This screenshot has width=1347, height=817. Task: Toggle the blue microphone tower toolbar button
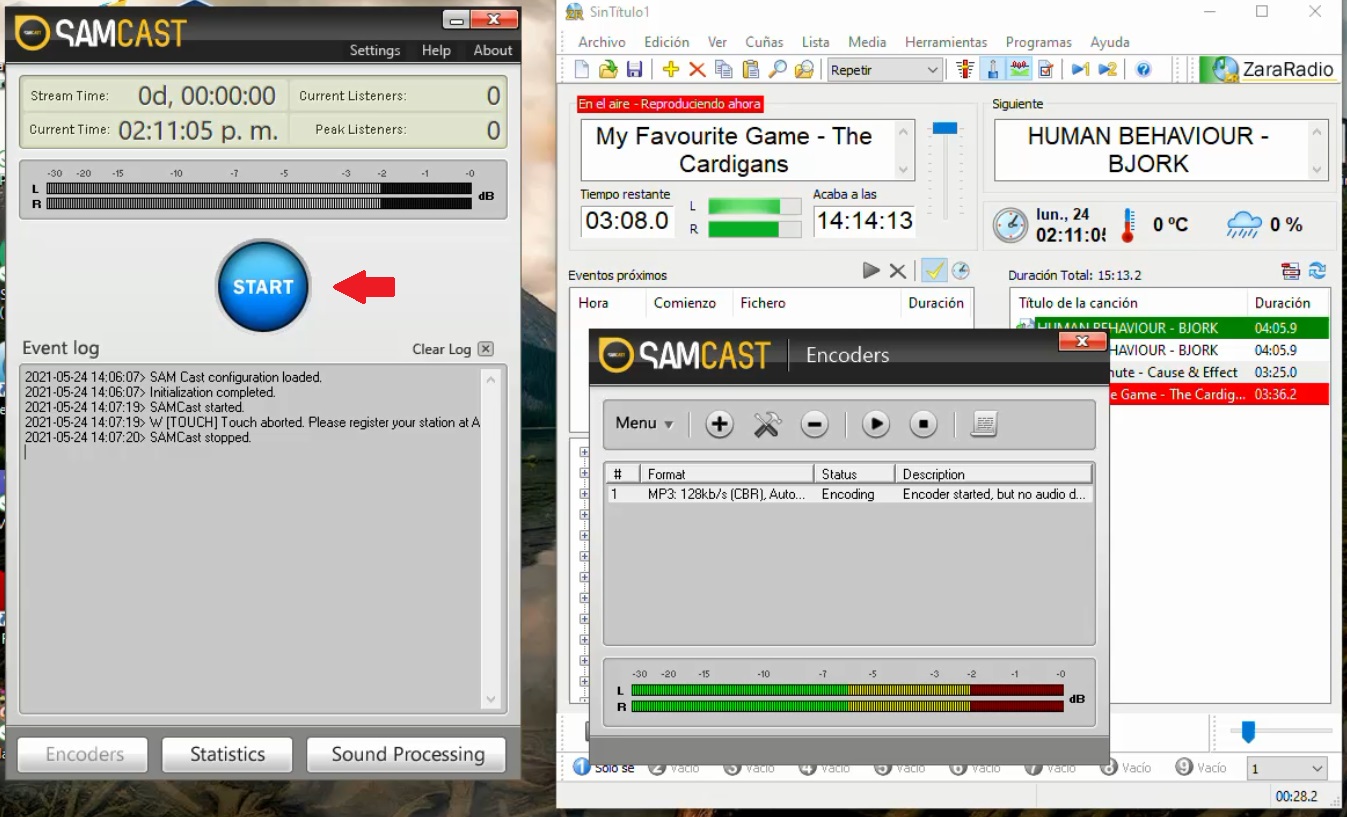992,69
